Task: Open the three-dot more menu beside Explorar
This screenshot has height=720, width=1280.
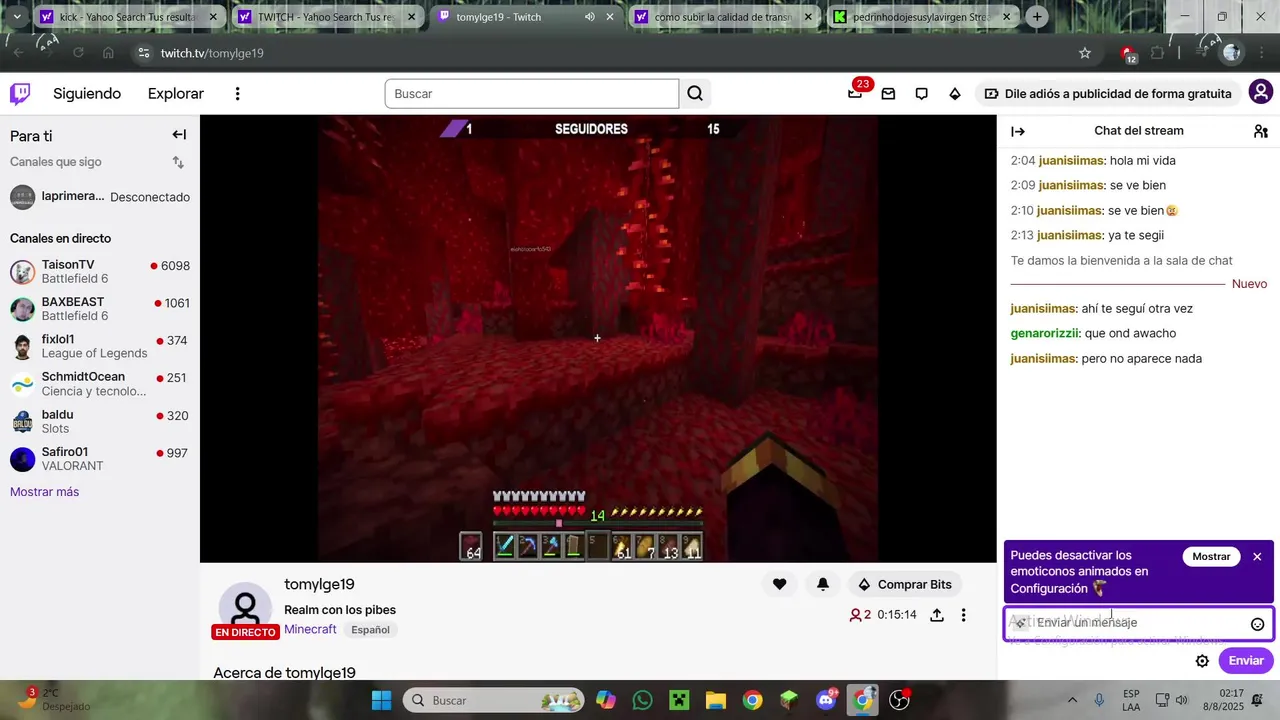Action: coord(237,94)
